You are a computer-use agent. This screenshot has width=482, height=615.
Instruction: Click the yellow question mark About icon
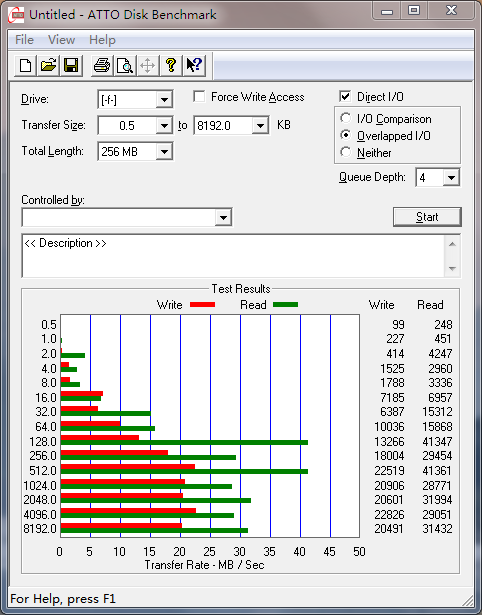(x=171, y=65)
